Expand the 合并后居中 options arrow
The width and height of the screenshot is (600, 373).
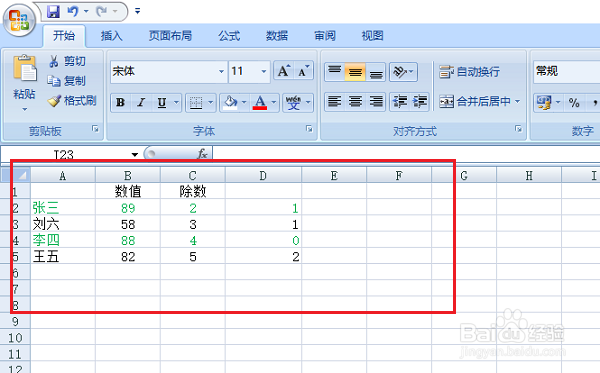point(517,101)
